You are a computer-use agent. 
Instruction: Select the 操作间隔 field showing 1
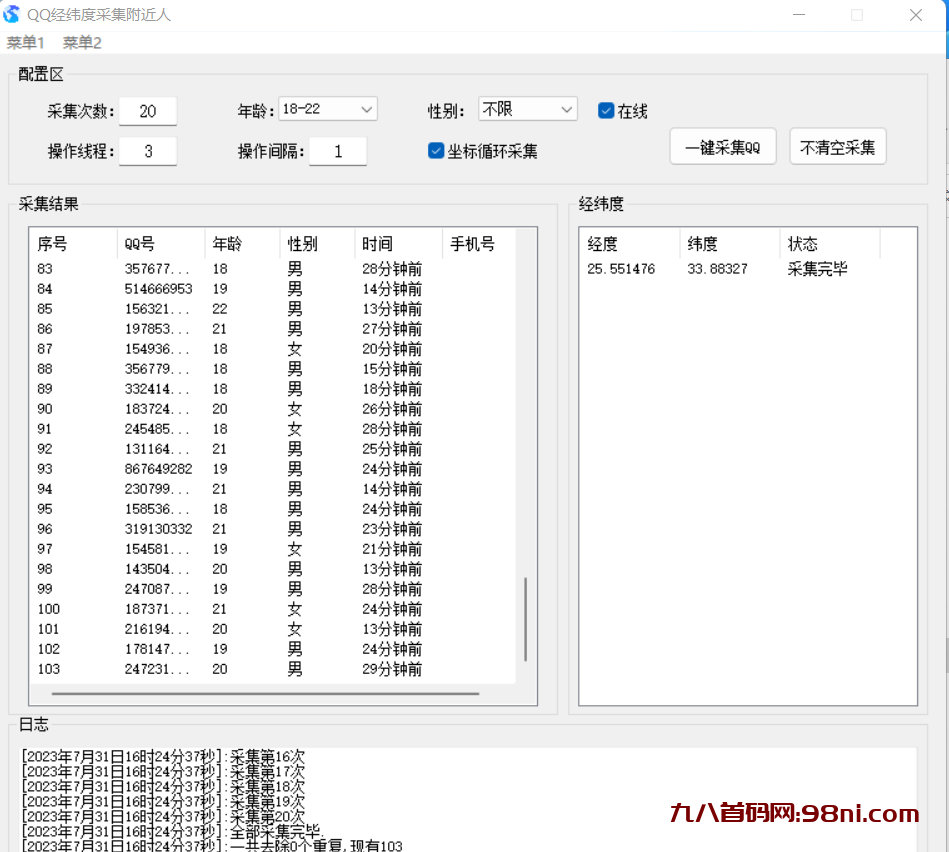click(x=338, y=150)
